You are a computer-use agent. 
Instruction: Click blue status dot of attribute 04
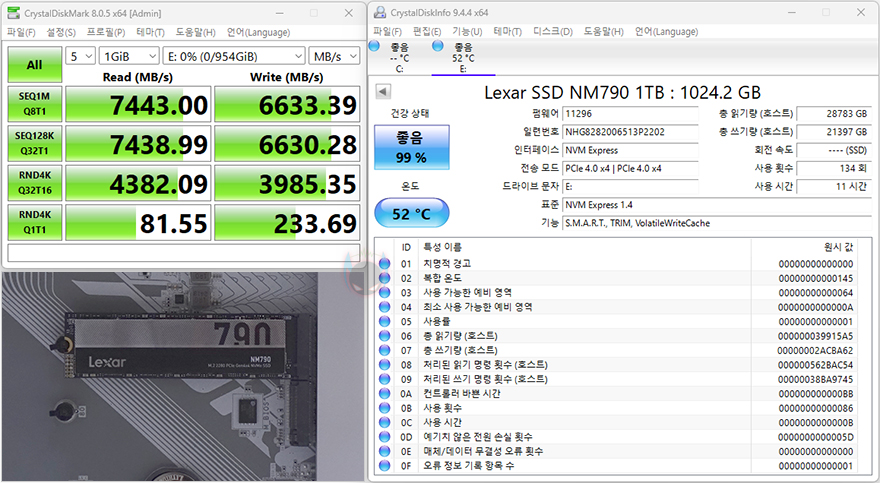(384, 307)
